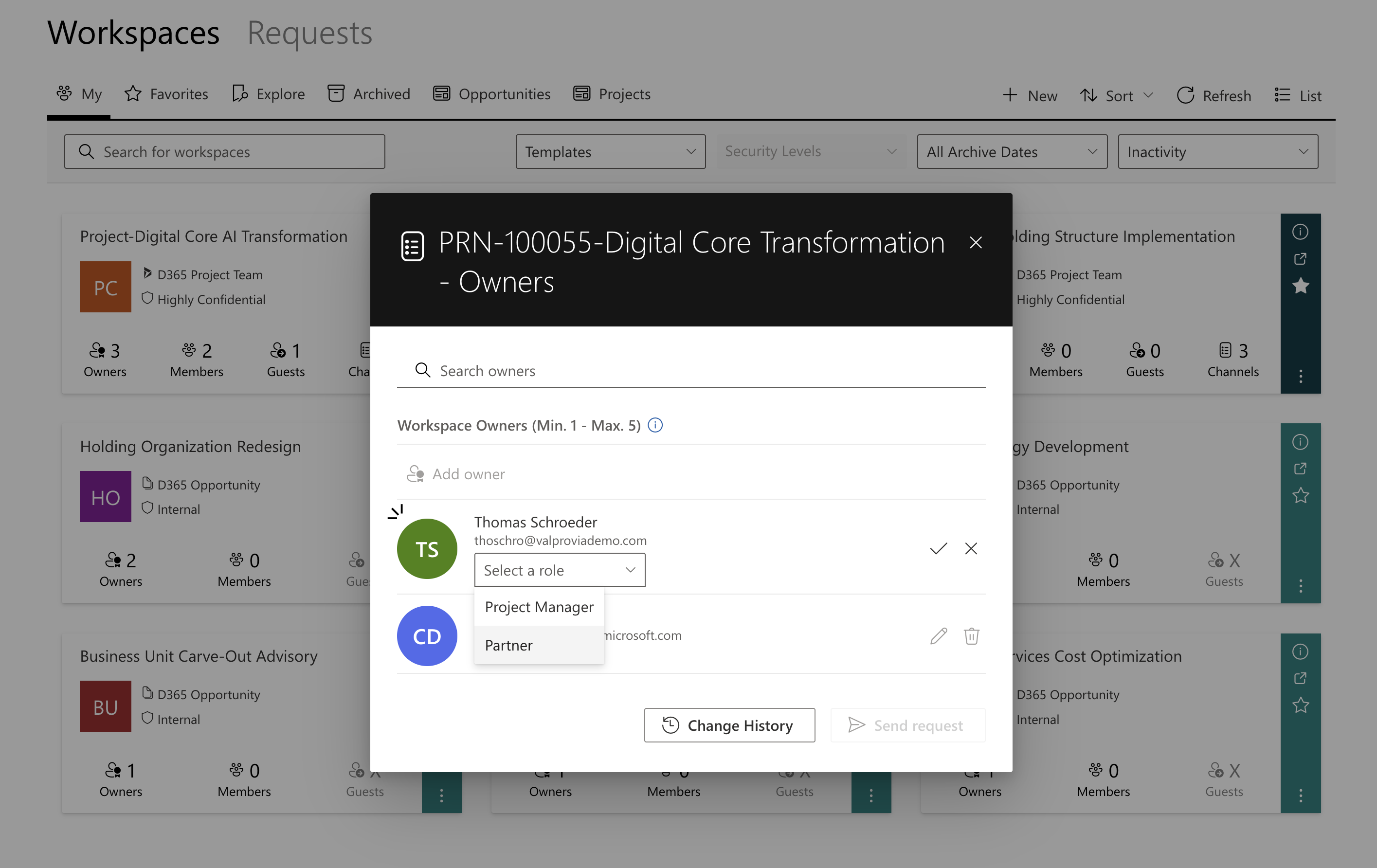Click the Send request button
The height and width of the screenshot is (868, 1377).
907,725
